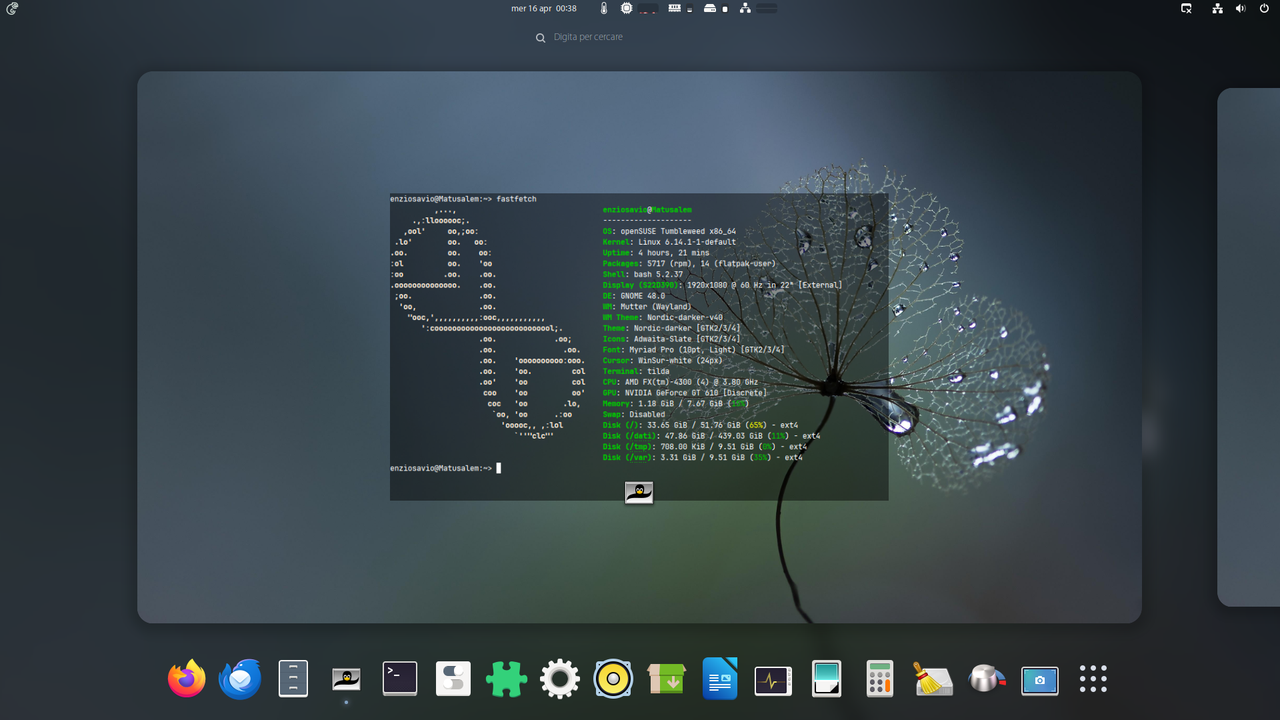The width and height of the screenshot is (1280, 720).
Task: Open the Screenshot tool icon
Action: pos(1040,681)
